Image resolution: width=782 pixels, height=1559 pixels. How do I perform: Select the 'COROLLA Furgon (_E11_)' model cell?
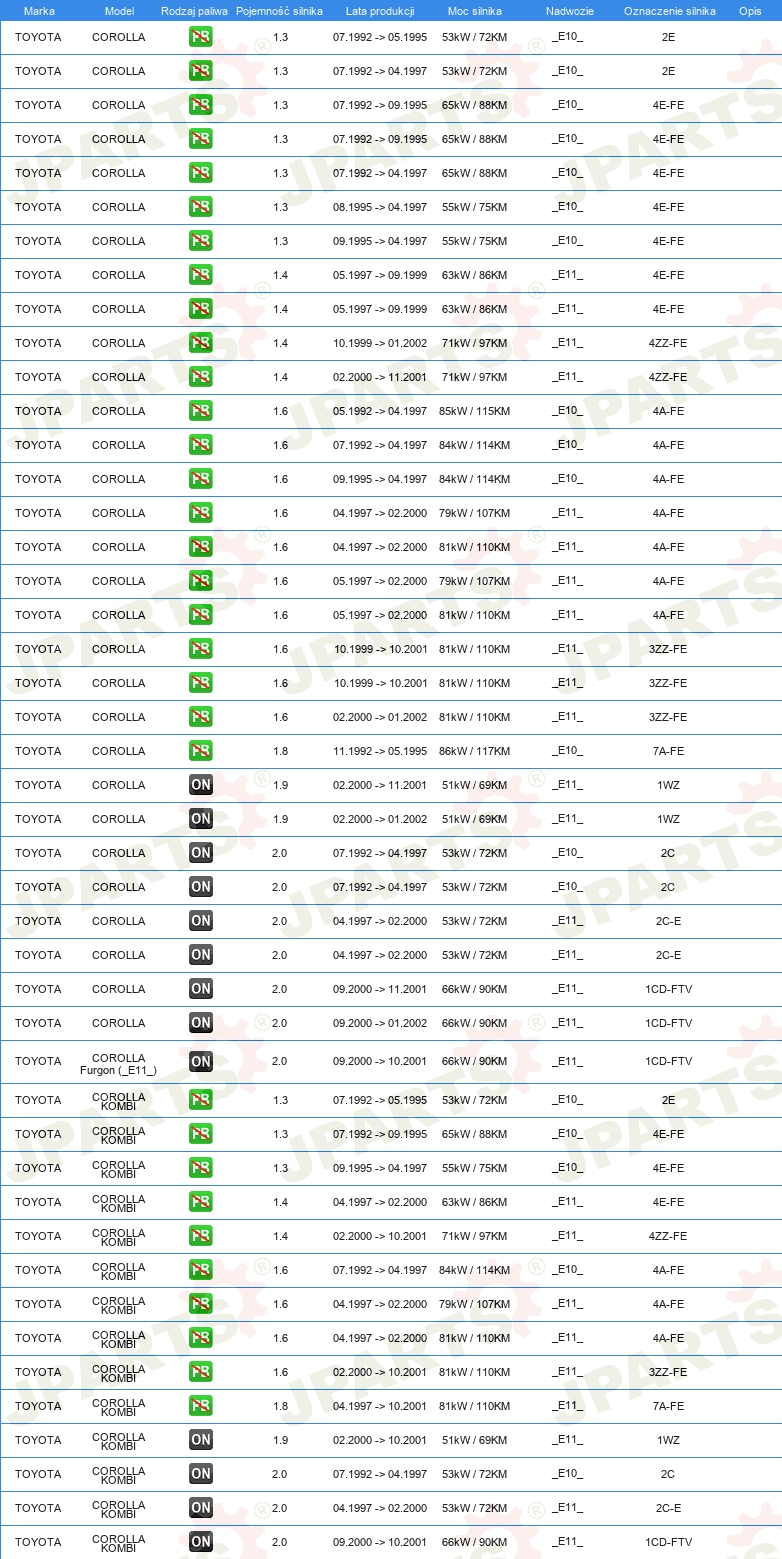118,1063
